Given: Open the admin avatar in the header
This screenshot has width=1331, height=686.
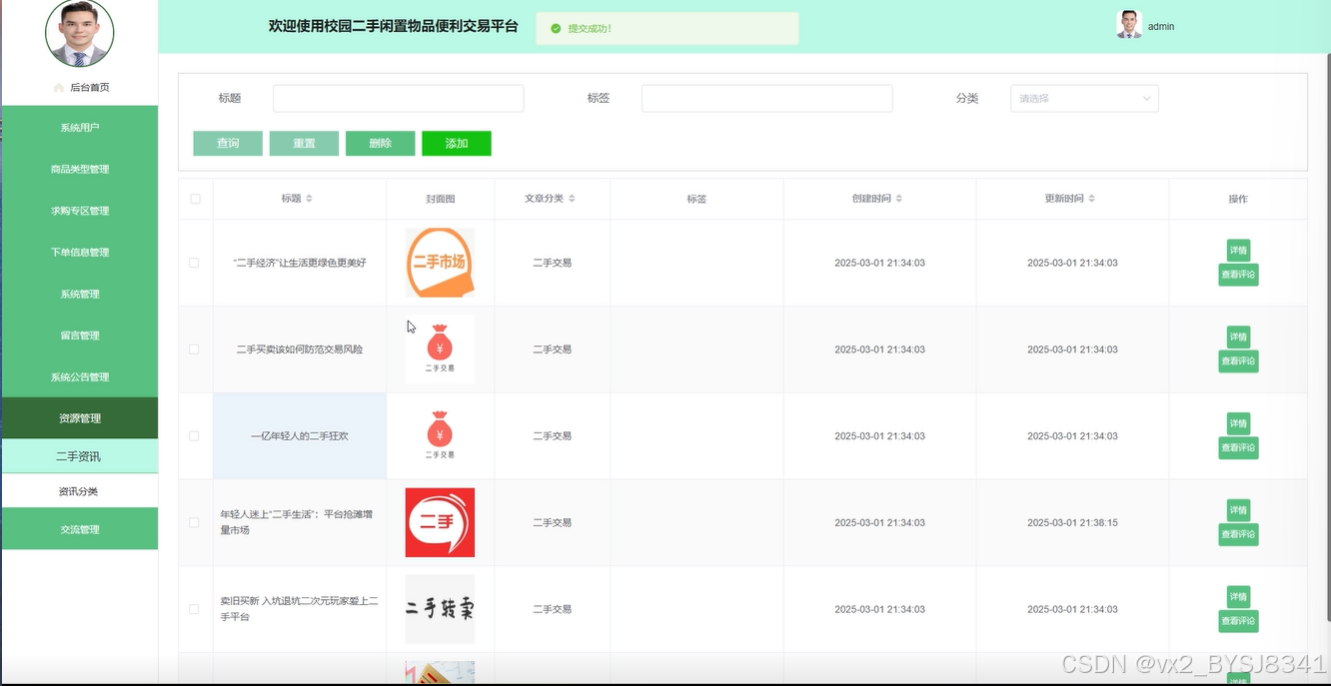Looking at the screenshot, I should coord(1129,25).
